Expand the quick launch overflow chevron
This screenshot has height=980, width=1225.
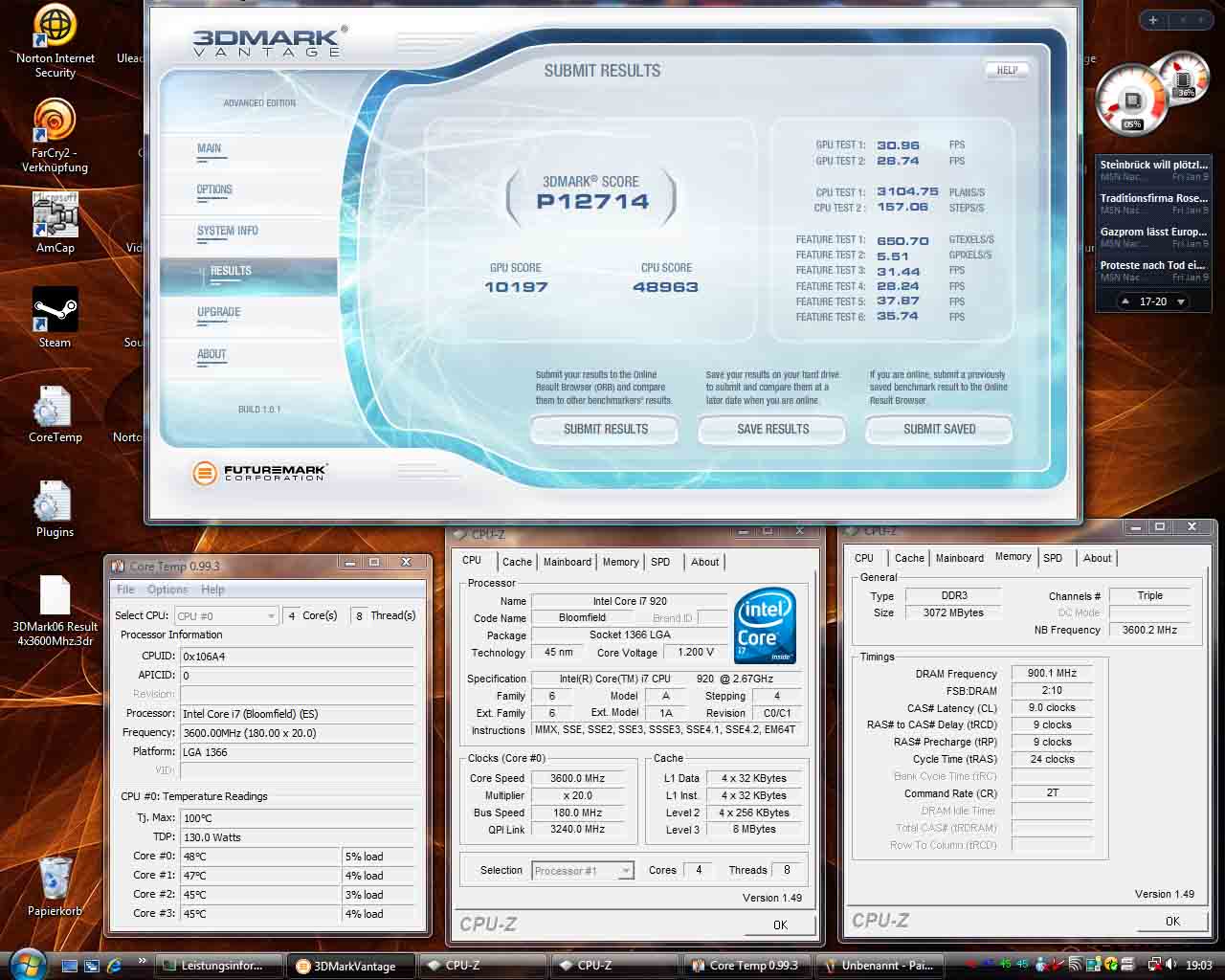pos(142,961)
